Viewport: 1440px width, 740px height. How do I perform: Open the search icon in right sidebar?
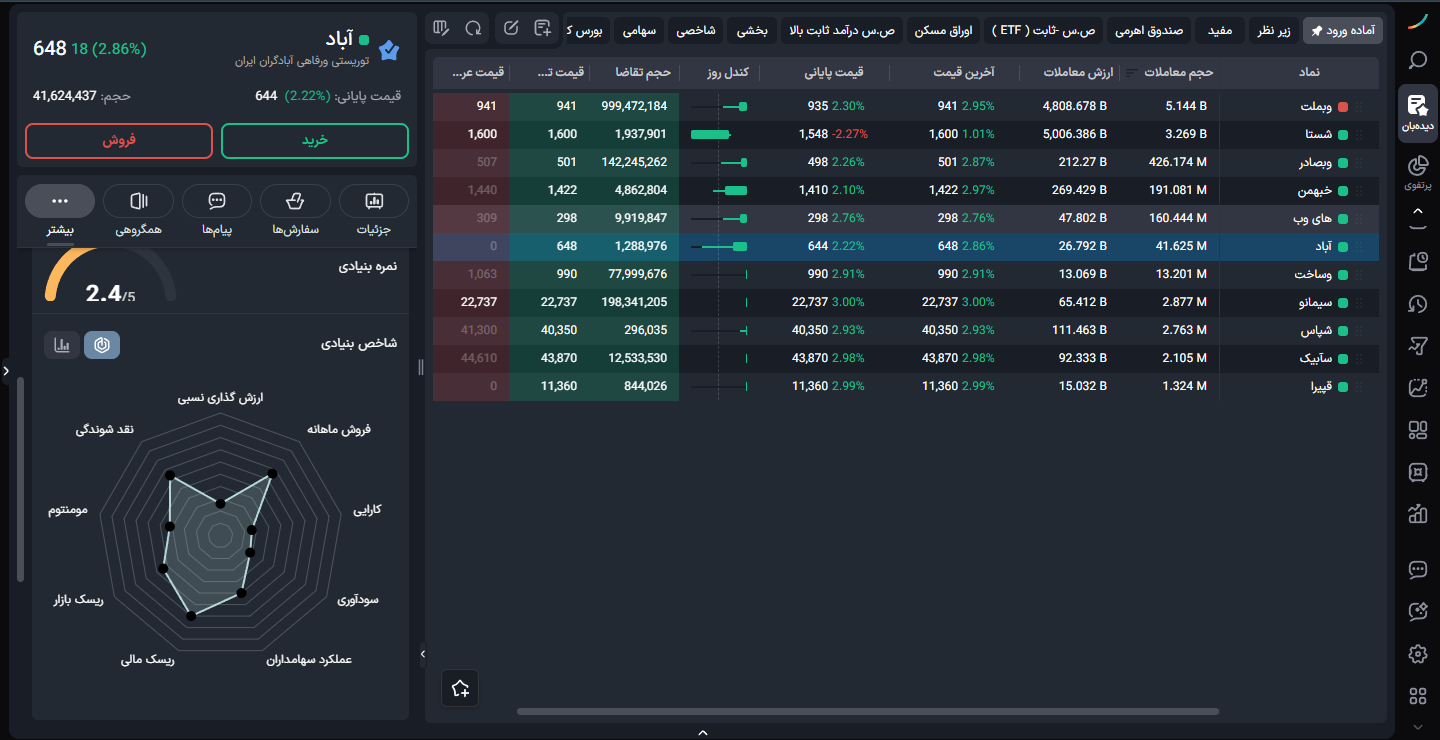(1417, 60)
